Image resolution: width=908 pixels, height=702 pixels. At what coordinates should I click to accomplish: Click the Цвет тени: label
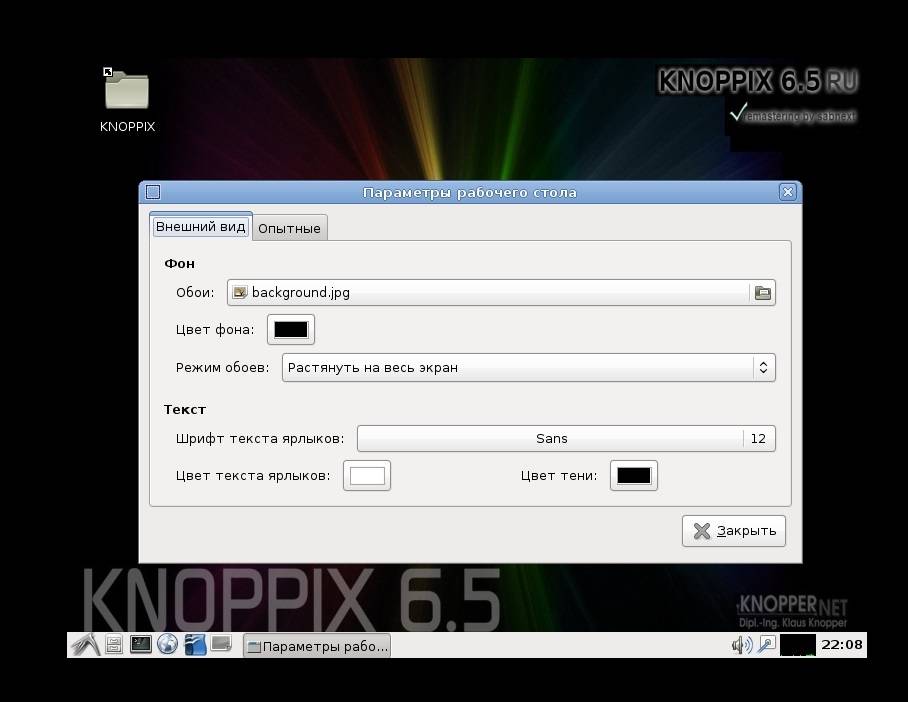559,476
